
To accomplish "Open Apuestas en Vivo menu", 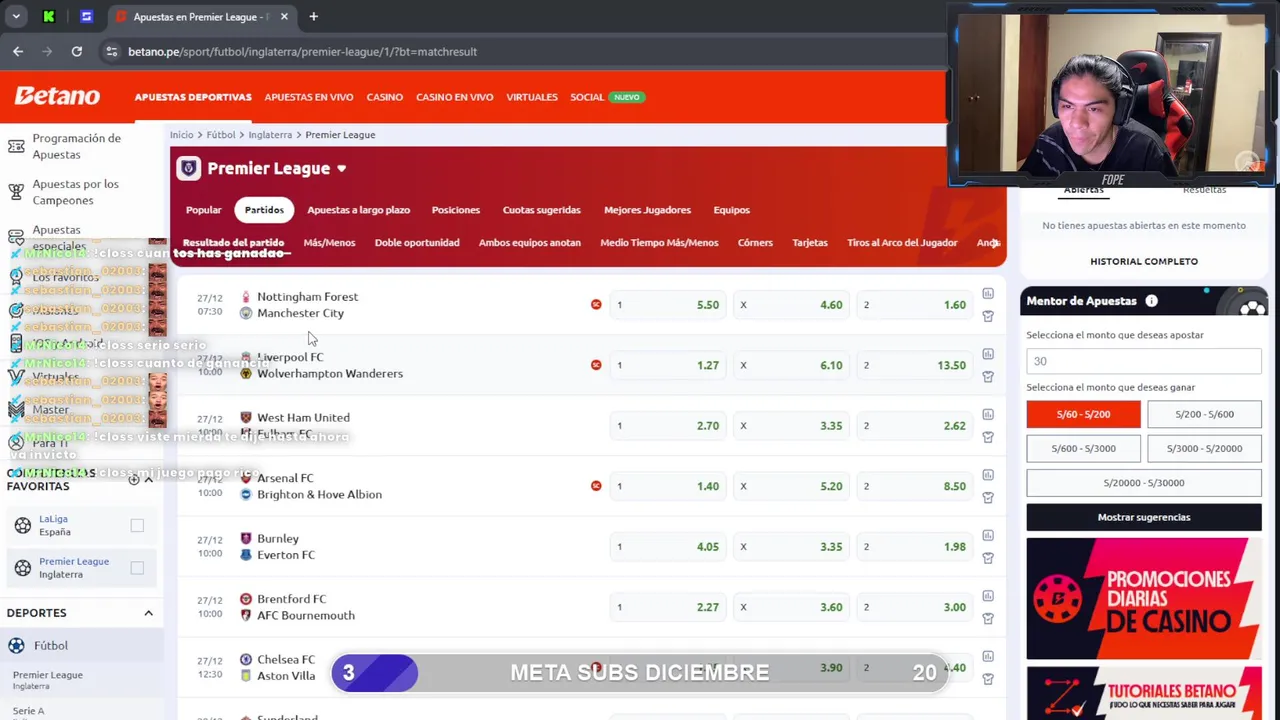I will coord(308,97).
